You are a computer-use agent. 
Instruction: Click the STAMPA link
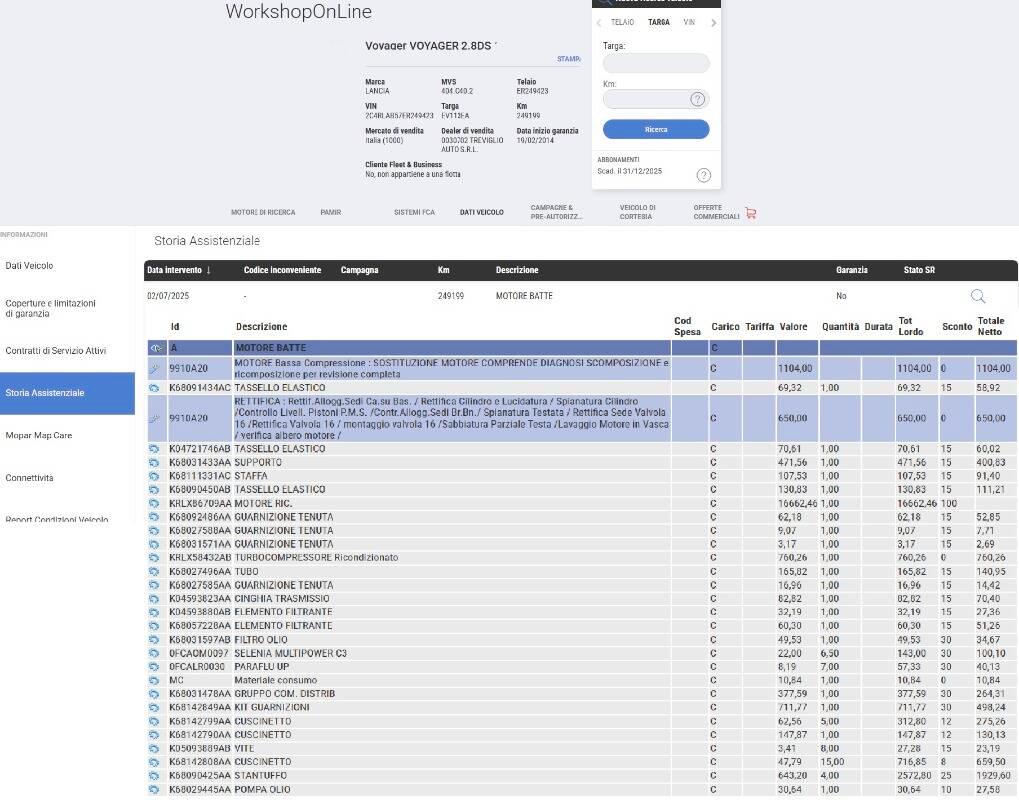click(x=568, y=59)
